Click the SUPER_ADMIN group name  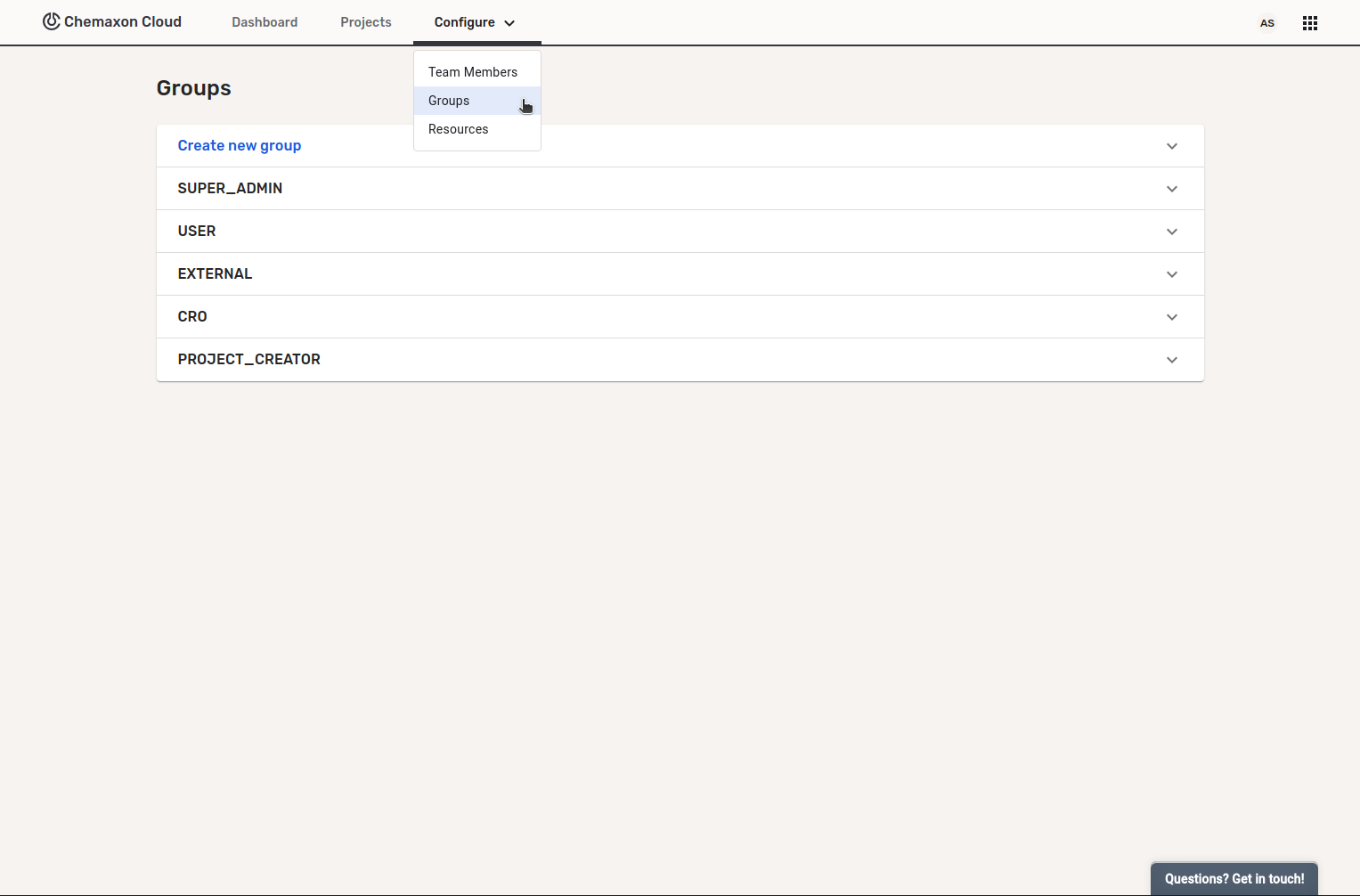click(x=230, y=188)
